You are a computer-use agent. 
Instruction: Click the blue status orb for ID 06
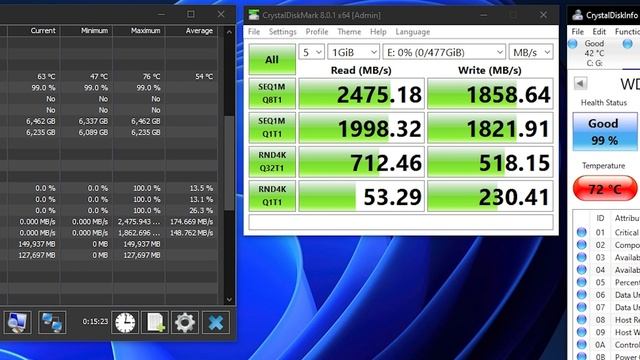click(x=582, y=295)
